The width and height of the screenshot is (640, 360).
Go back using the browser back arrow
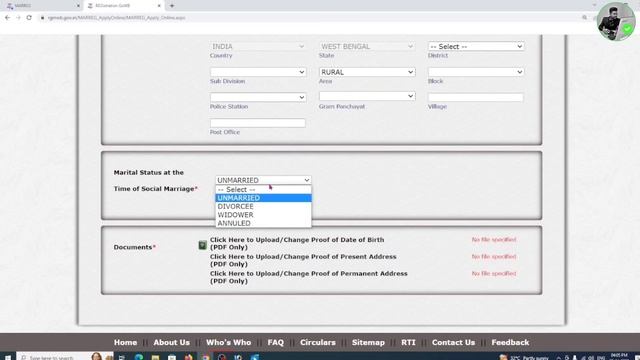click(7, 18)
